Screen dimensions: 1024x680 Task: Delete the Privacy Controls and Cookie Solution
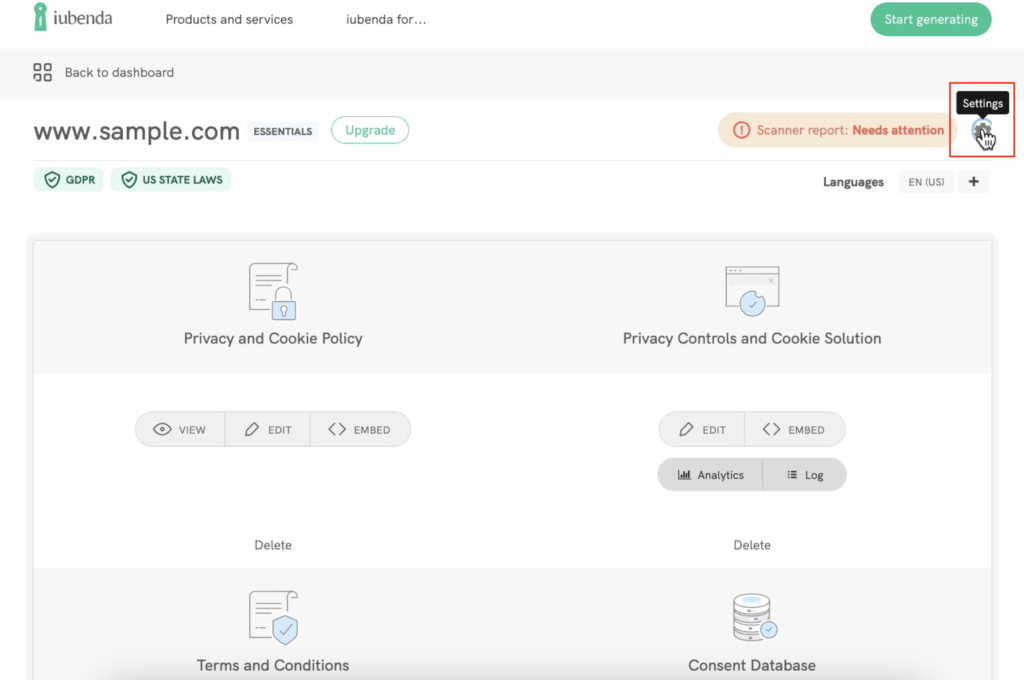click(x=752, y=545)
